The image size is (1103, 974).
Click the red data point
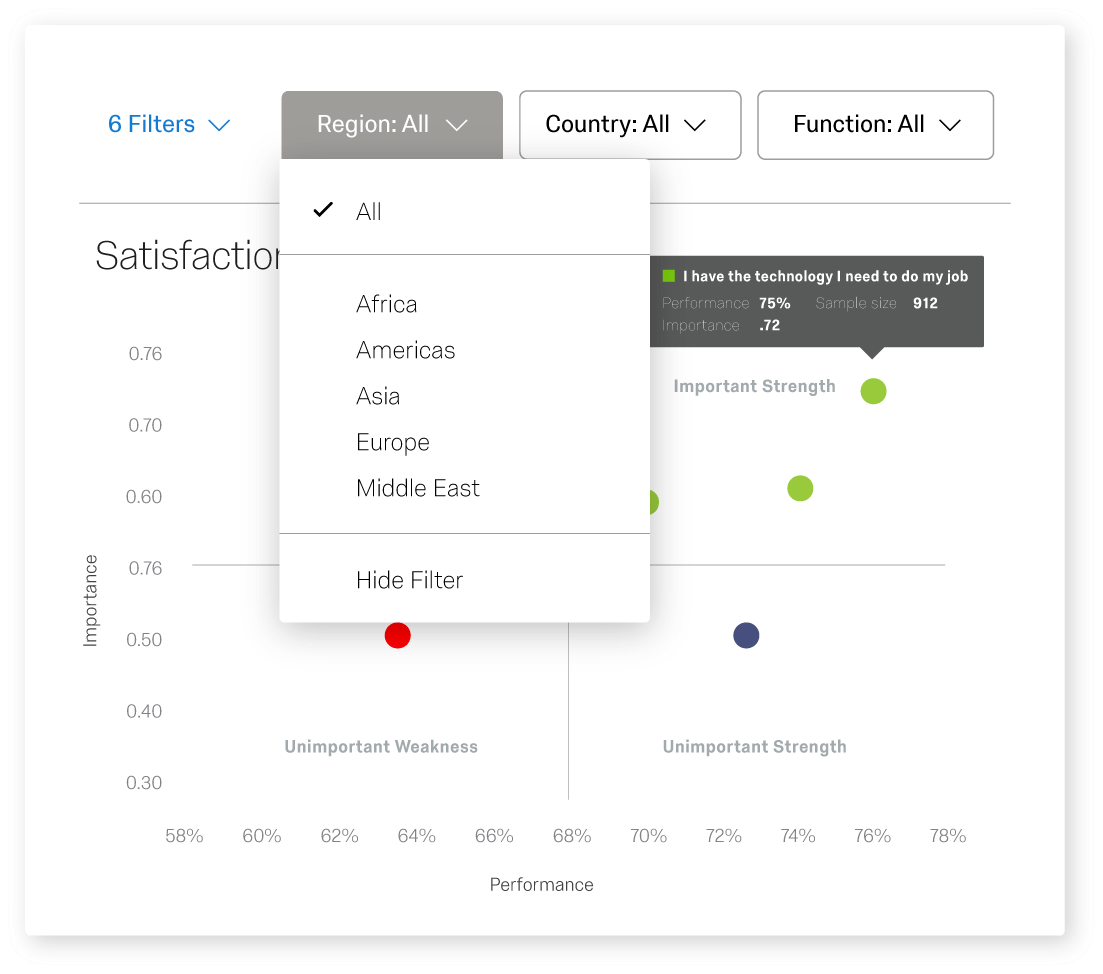coord(397,636)
